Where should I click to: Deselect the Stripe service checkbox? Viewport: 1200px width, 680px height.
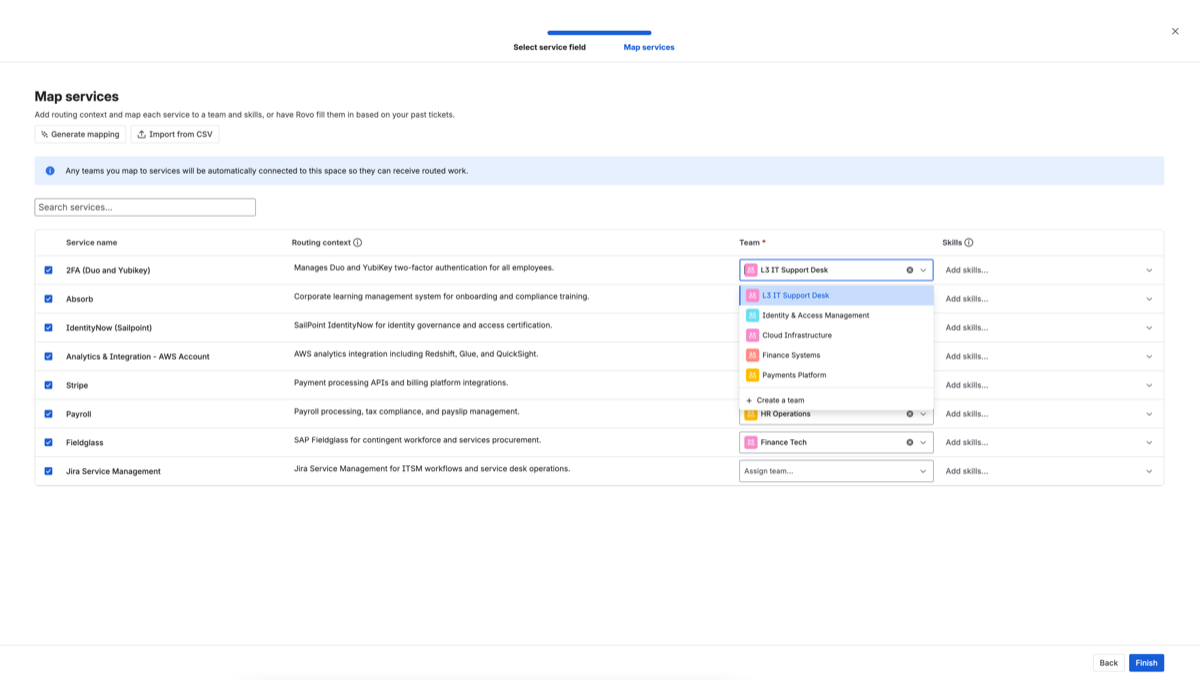point(48,385)
